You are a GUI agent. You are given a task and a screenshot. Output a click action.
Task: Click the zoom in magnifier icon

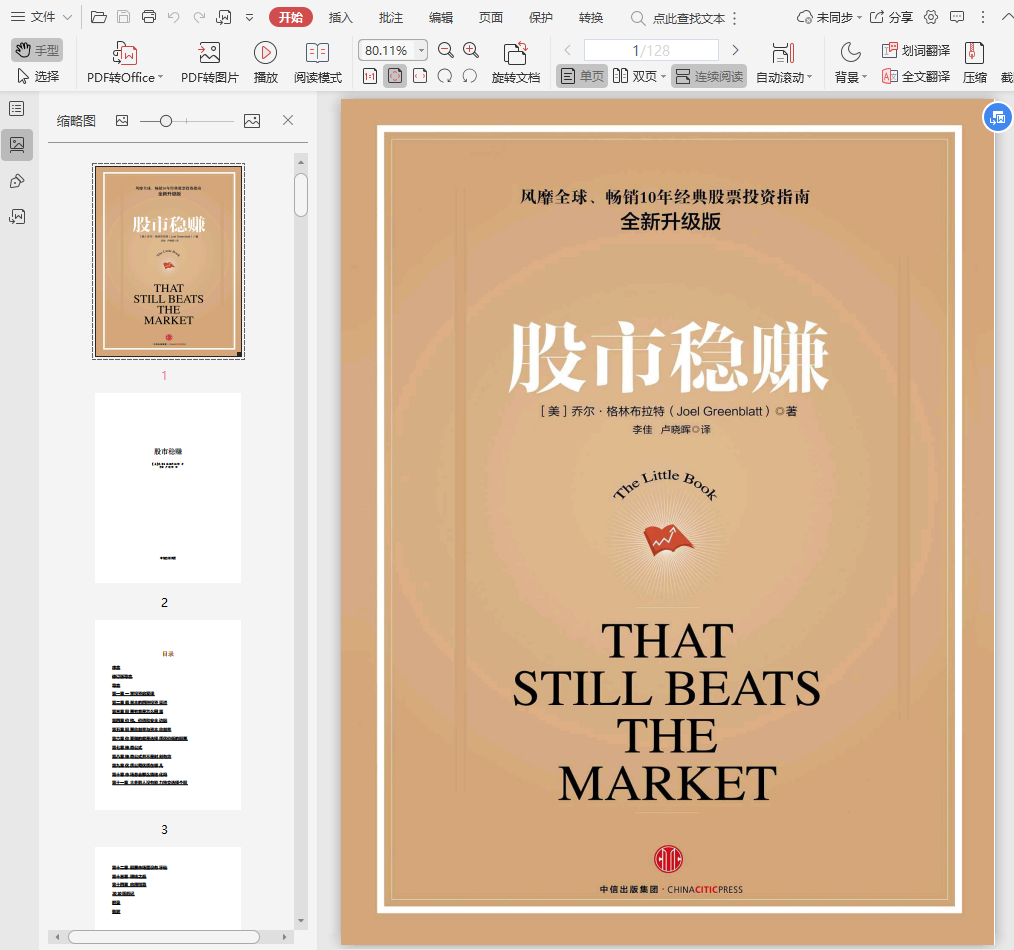coord(471,50)
